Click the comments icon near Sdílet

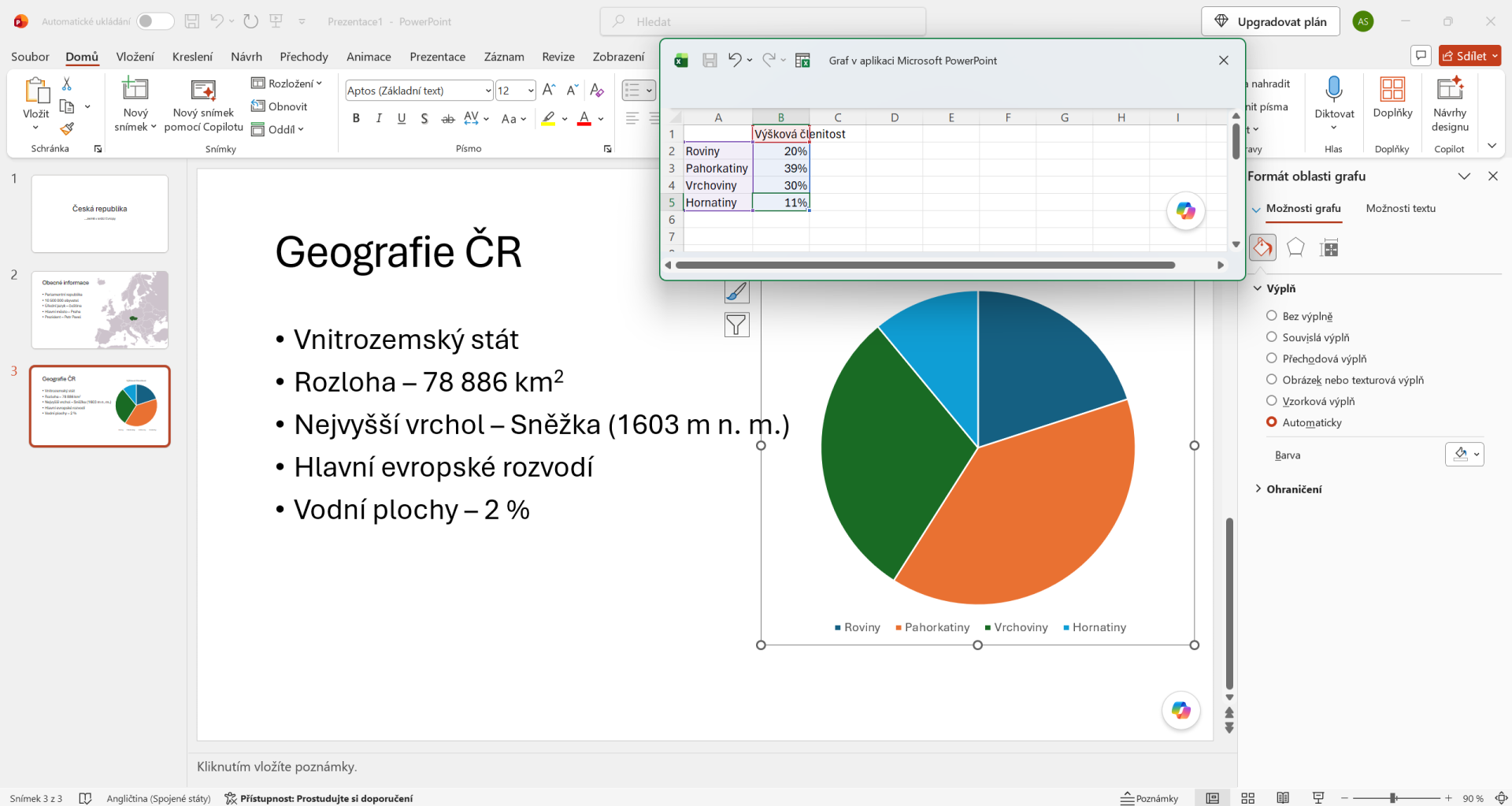coord(1421,56)
